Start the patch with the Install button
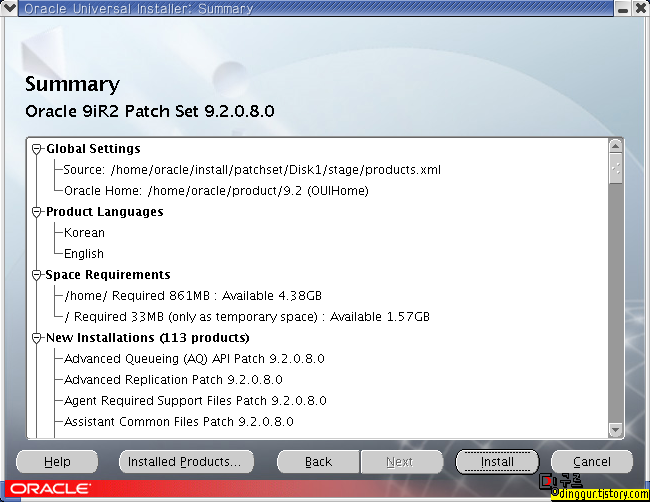This screenshot has width=650, height=502. click(497, 462)
